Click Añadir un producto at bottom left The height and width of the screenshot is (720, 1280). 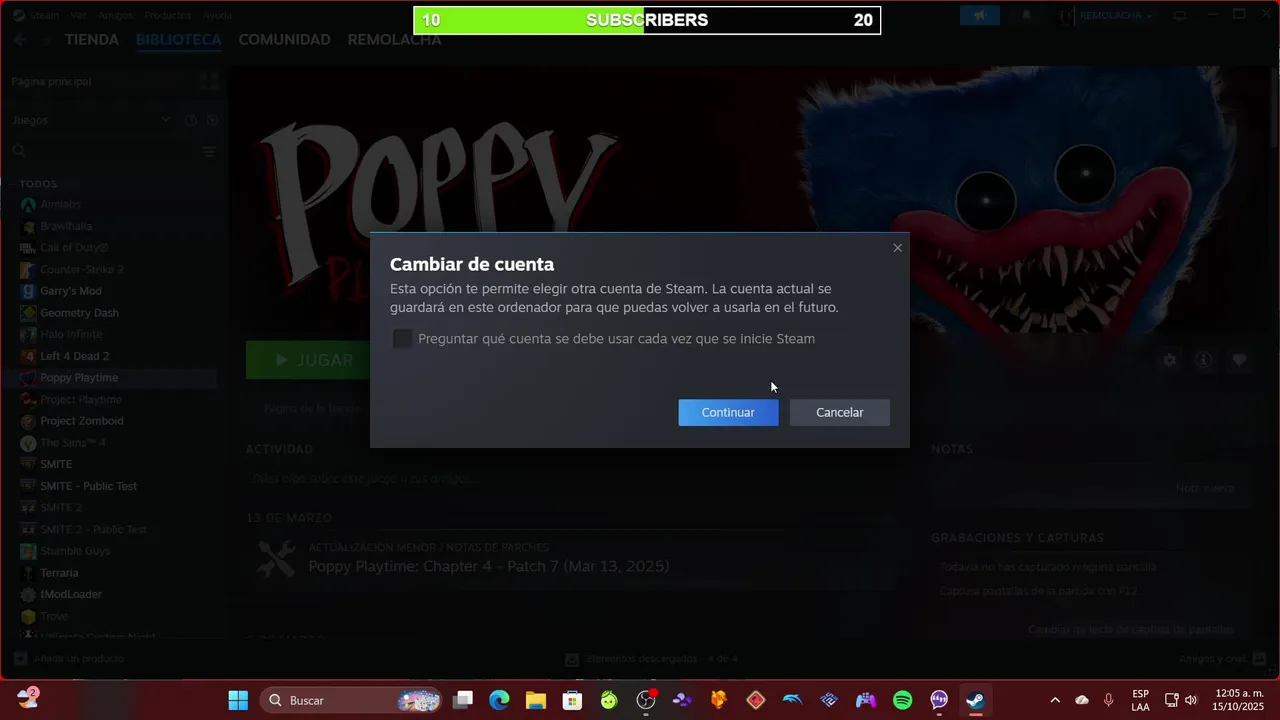point(69,659)
